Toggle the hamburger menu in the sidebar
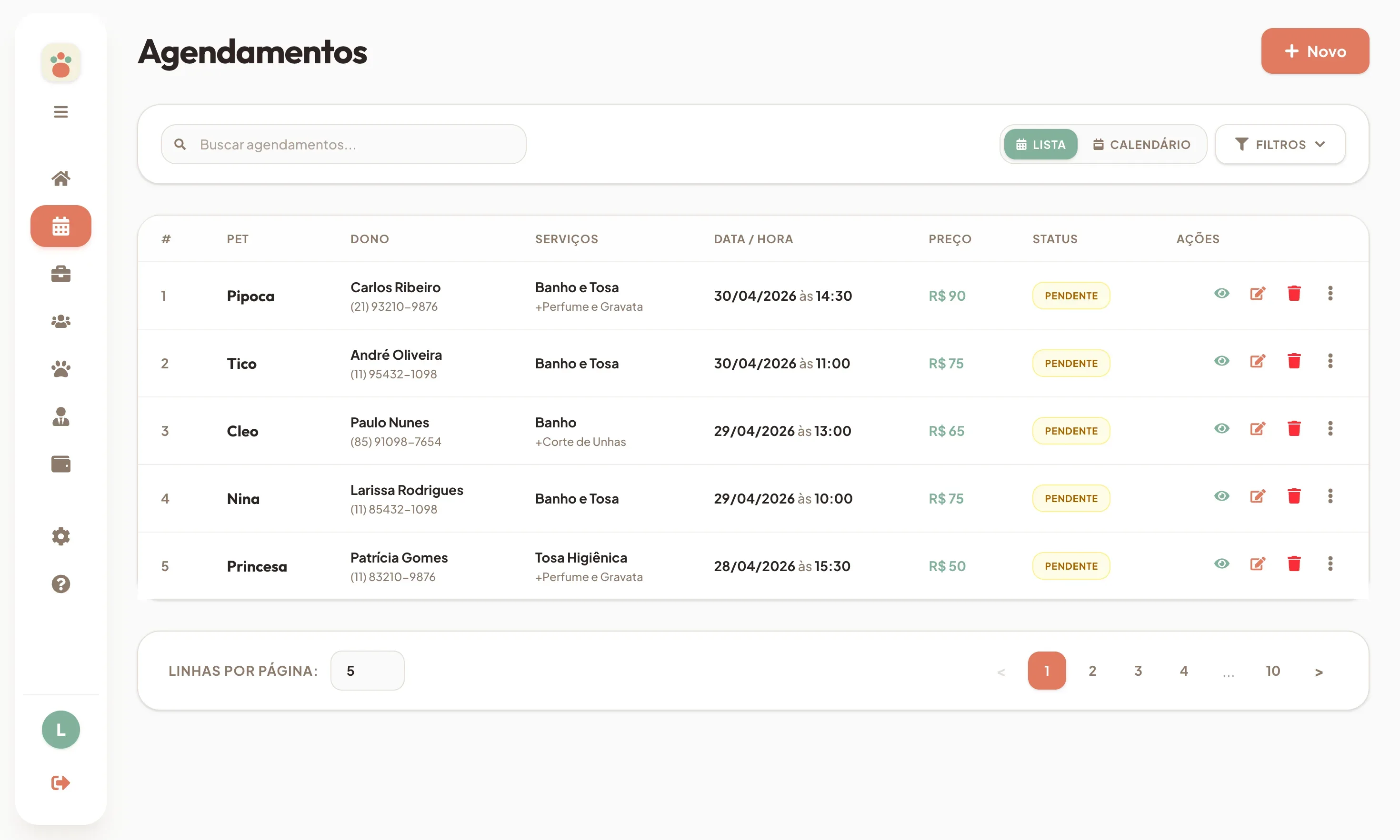 tap(60, 111)
